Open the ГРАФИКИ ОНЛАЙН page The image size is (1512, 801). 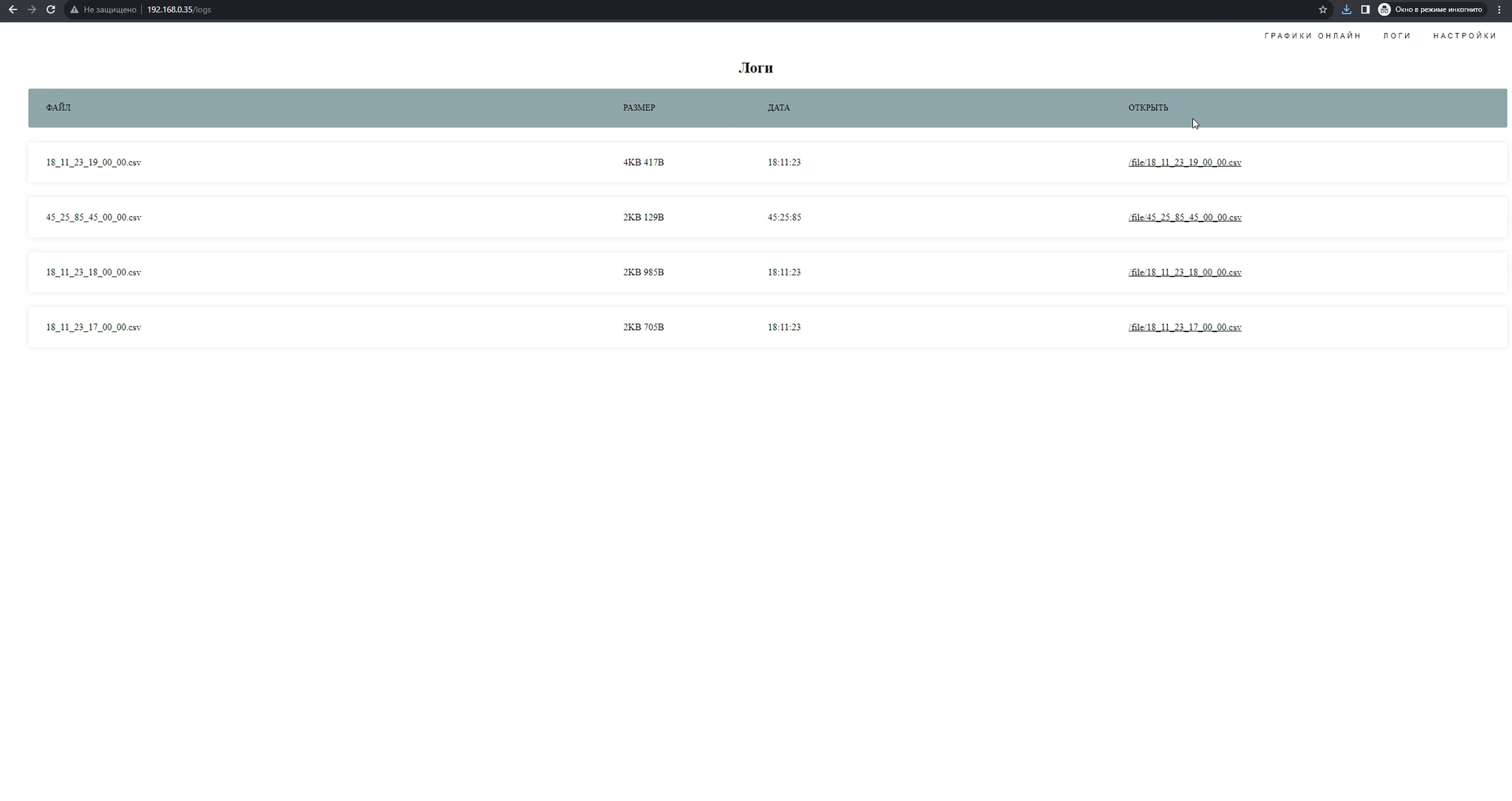(x=1312, y=35)
